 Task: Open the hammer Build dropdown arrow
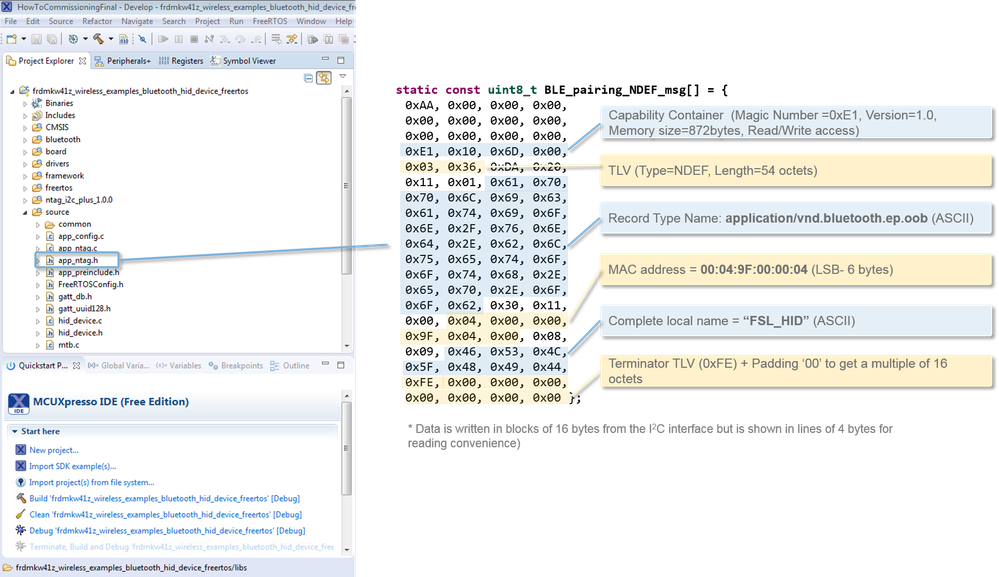[x=111, y=39]
